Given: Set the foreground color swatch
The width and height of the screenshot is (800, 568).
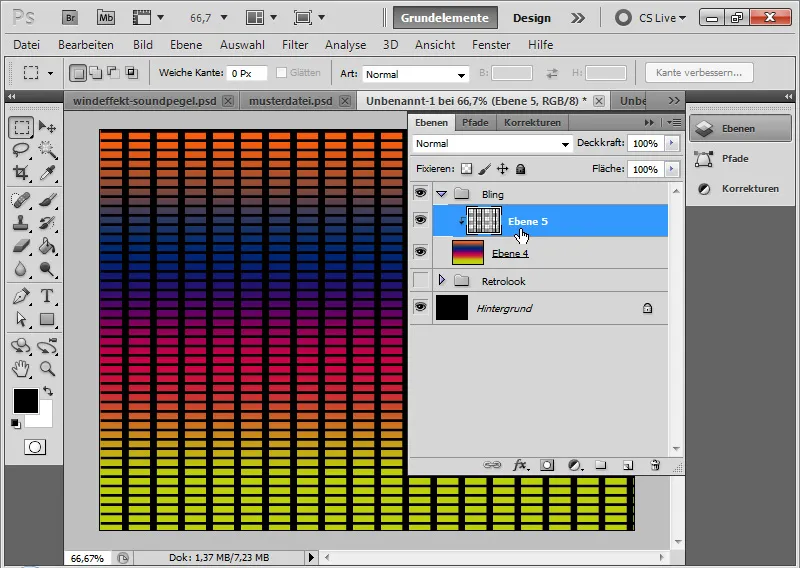Looking at the screenshot, I should point(26,401).
